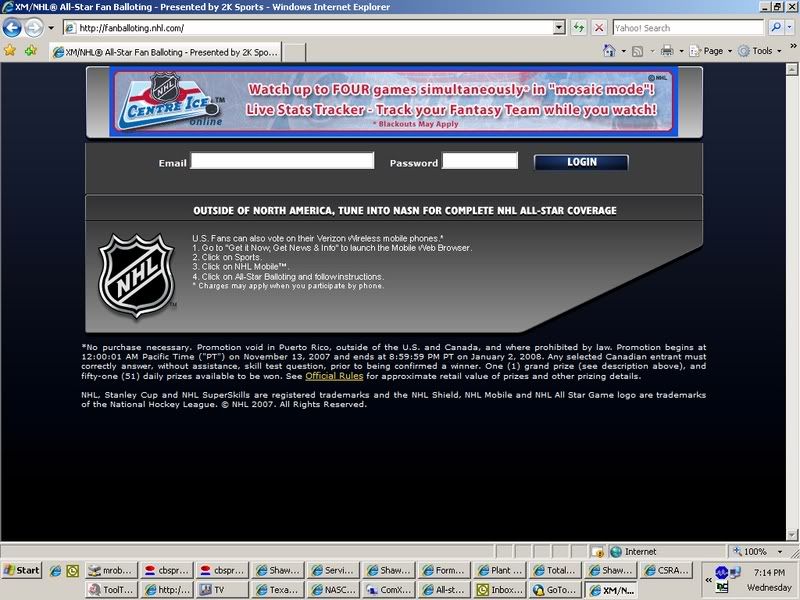Viewport: 800px width, 600px height.
Task: Click the Email input field
Action: [x=282, y=161]
